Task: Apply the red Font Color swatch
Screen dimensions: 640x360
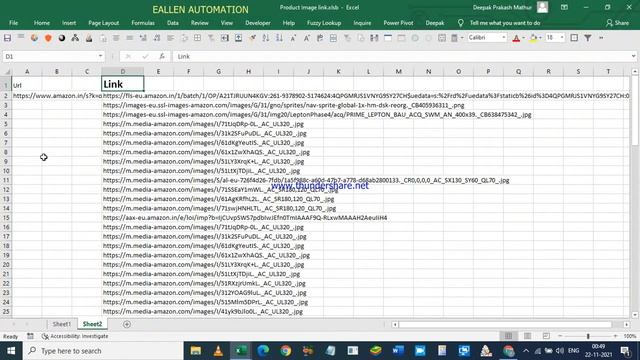Action: [516, 38]
